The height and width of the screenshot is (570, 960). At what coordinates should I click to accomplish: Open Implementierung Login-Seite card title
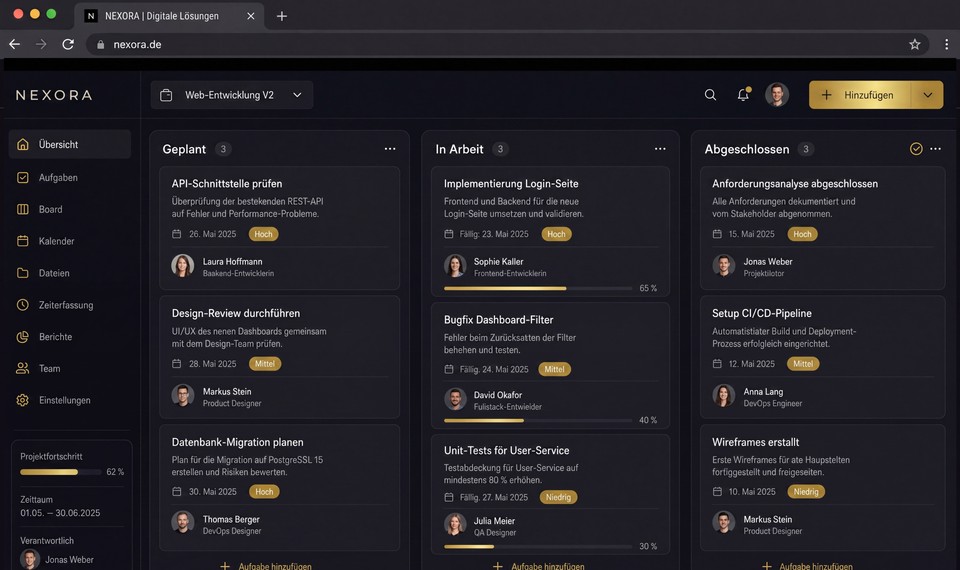511,184
